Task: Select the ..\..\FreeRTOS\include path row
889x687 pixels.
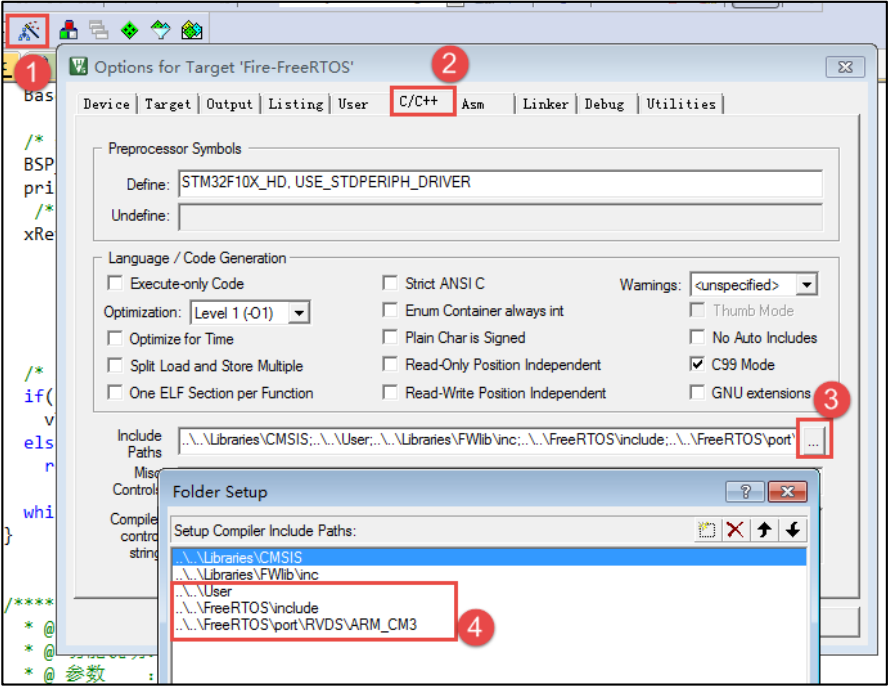Action: pyautogui.click(x=489, y=608)
